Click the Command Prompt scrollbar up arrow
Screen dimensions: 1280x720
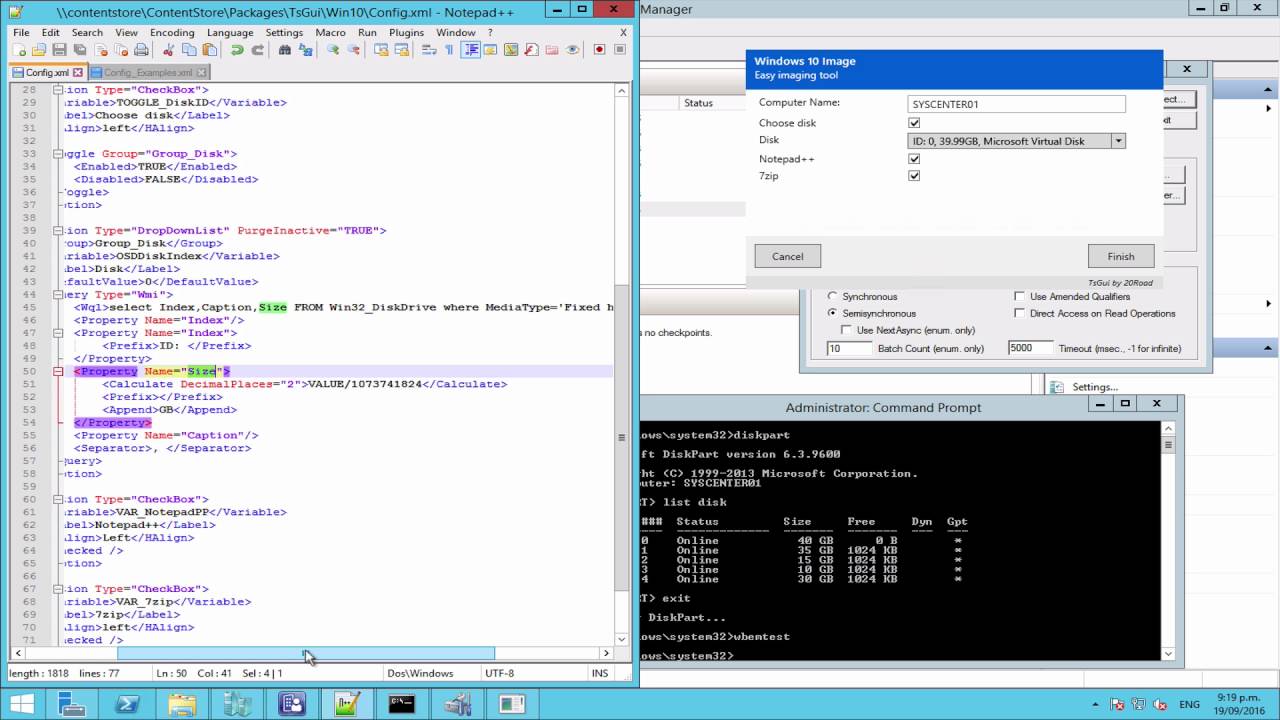[x=1168, y=427]
